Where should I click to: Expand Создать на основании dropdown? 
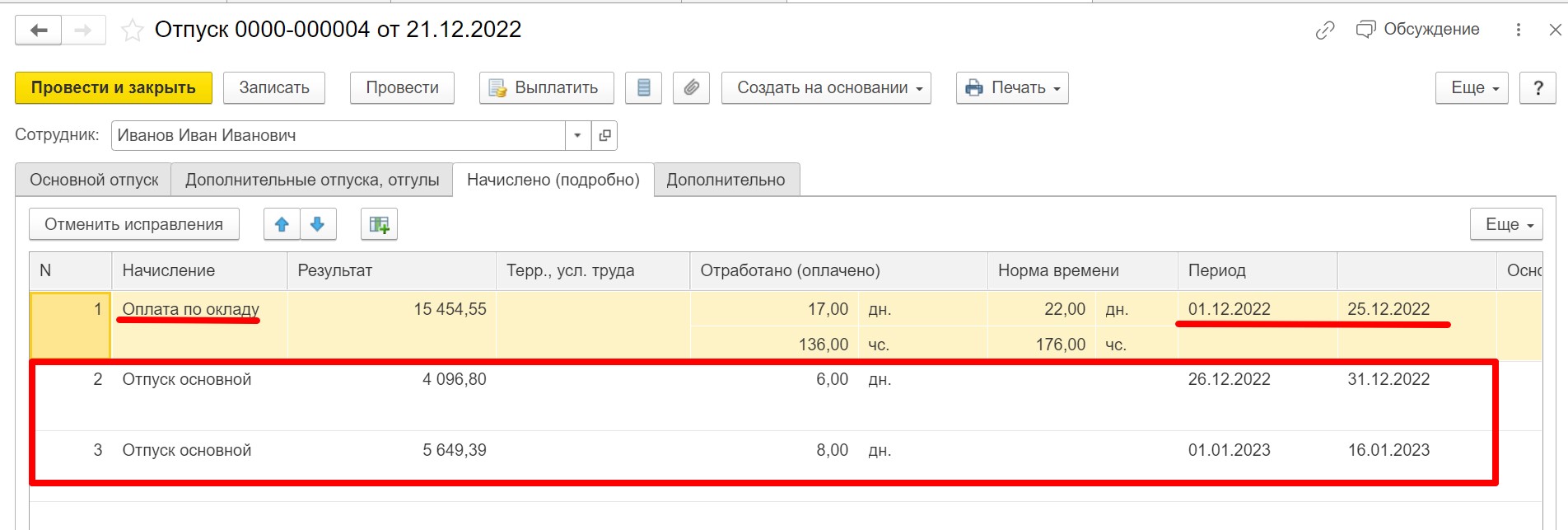point(826,88)
